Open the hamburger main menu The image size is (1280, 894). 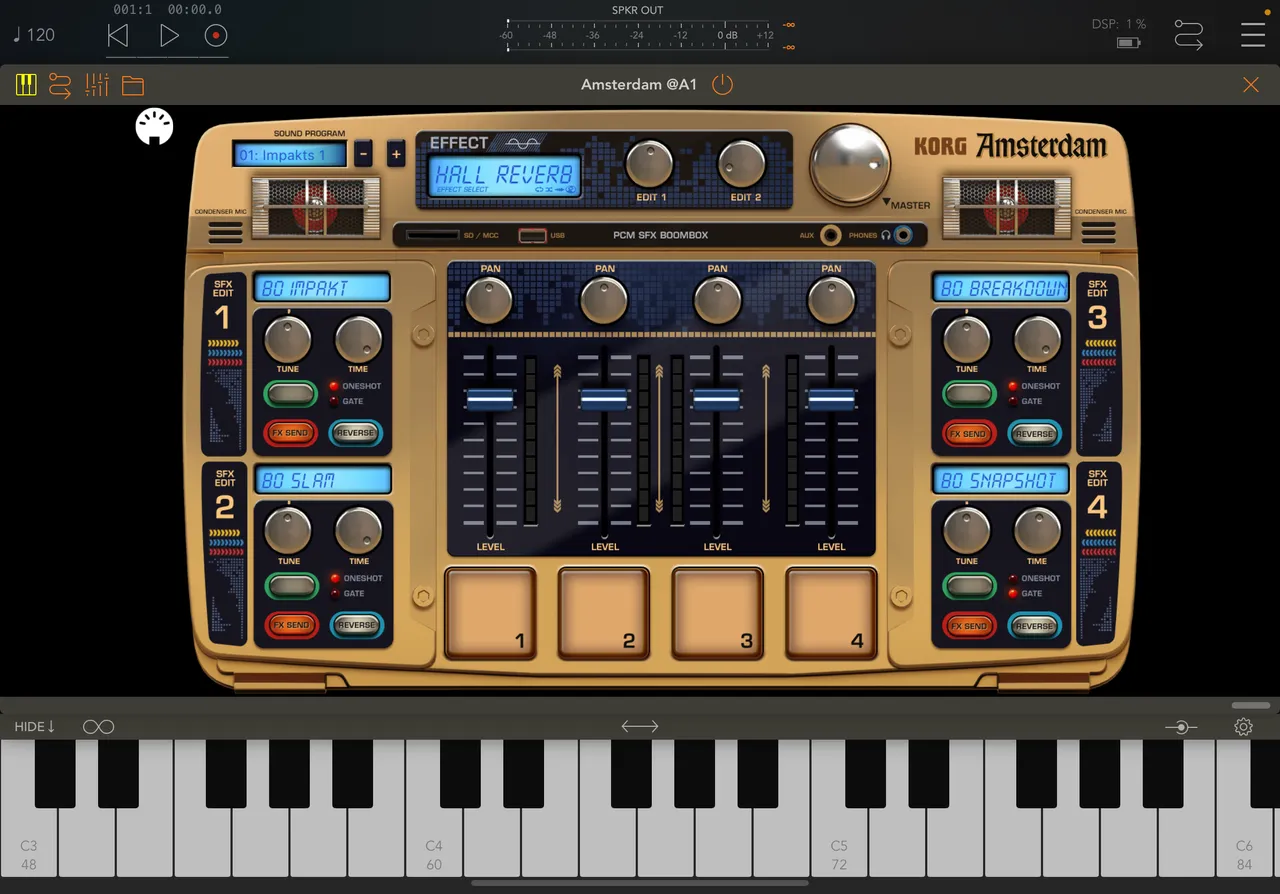point(1253,34)
